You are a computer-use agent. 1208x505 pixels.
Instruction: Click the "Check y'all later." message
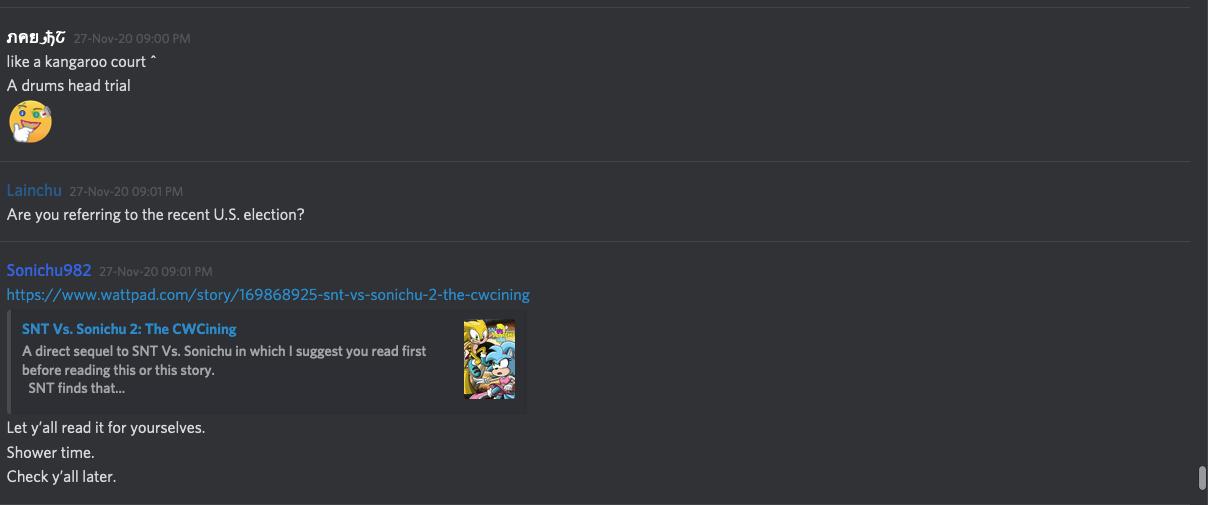point(62,477)
